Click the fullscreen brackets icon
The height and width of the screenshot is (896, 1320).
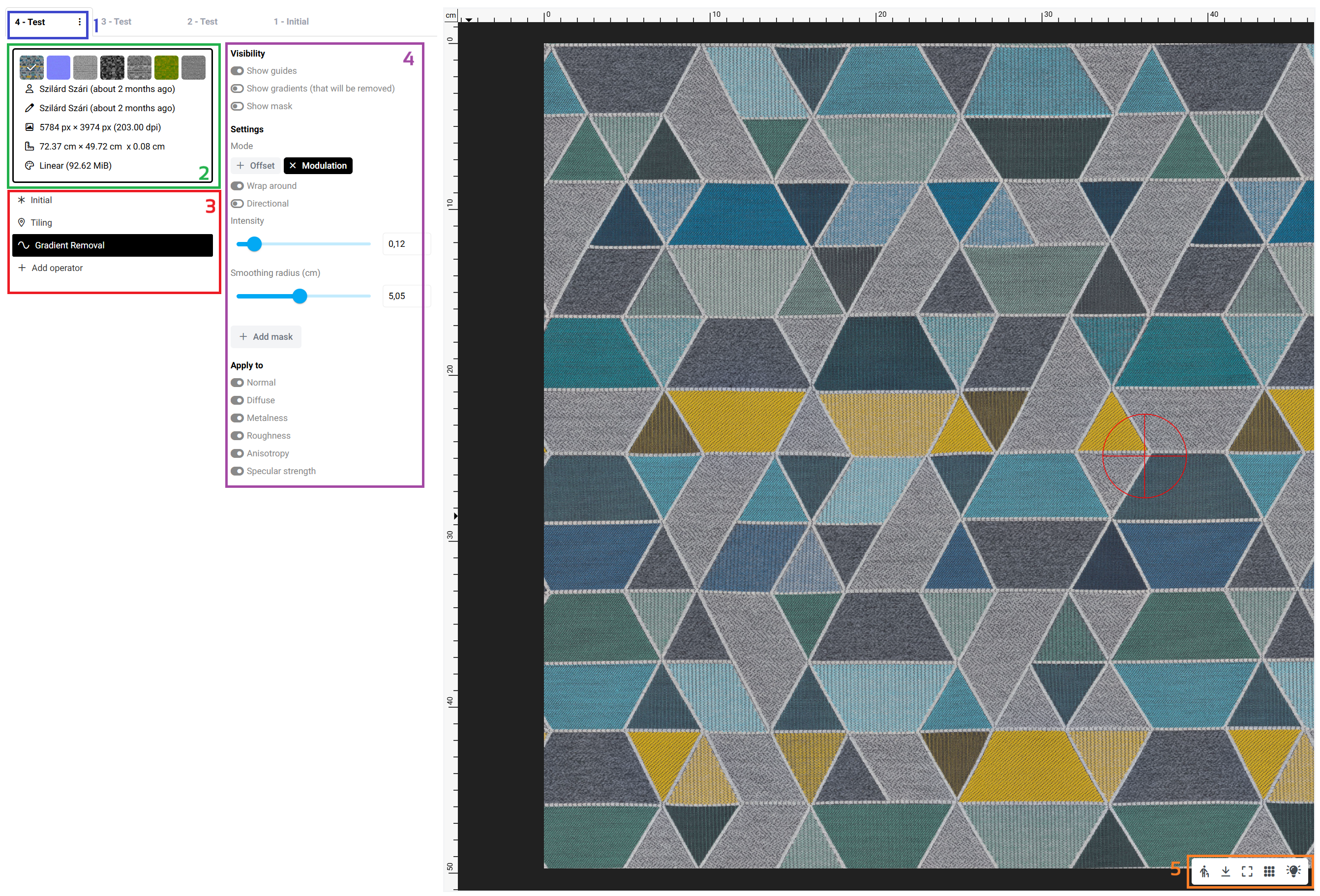(1247, 871)
